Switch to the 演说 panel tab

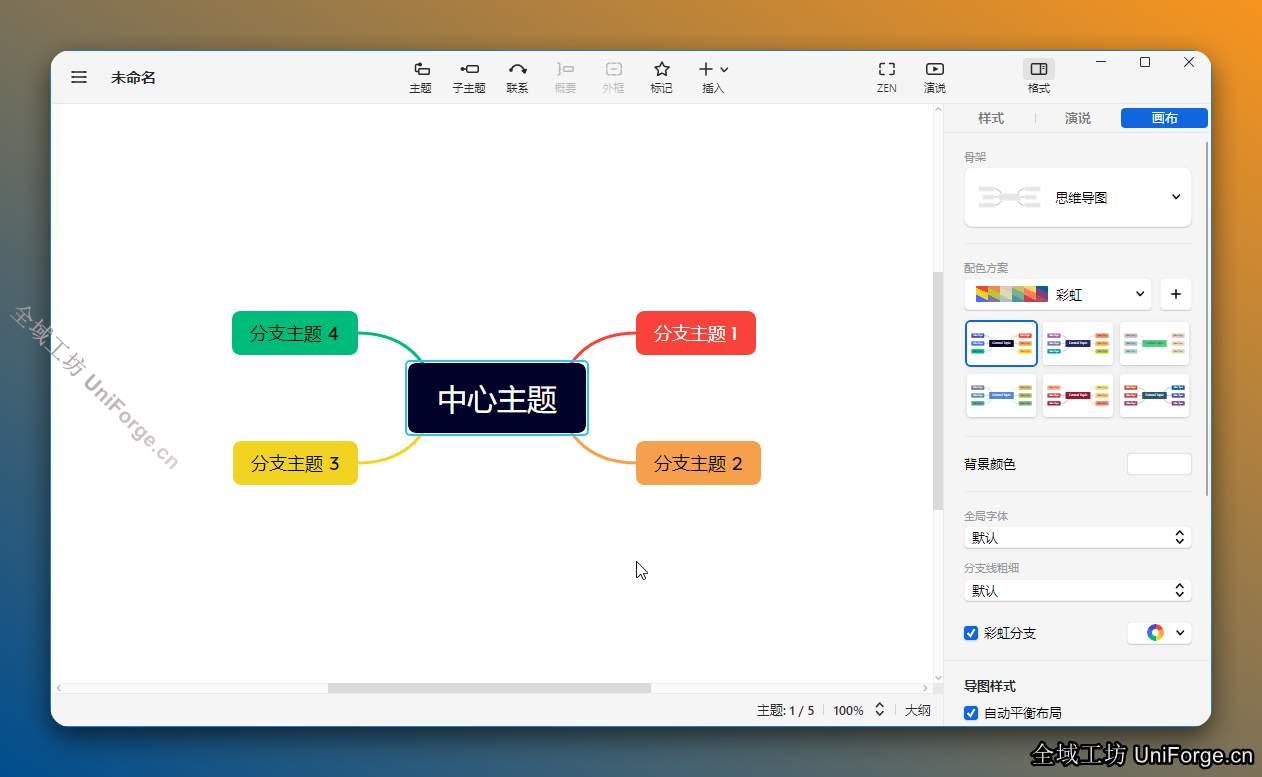(x=1078, y=118)
